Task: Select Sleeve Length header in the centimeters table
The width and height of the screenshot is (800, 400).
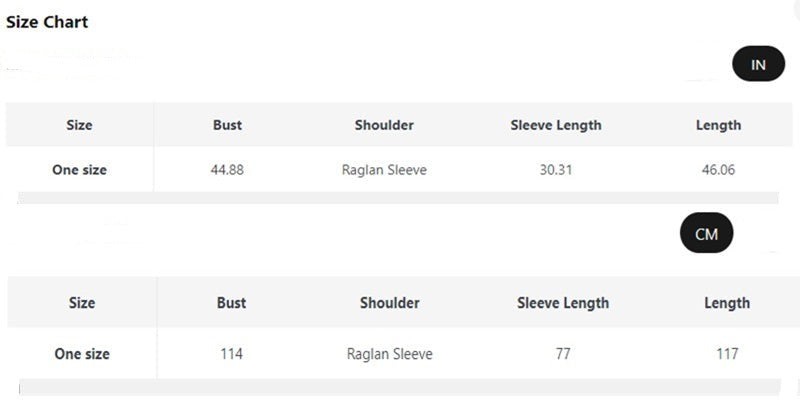Action: click(563, 303)
